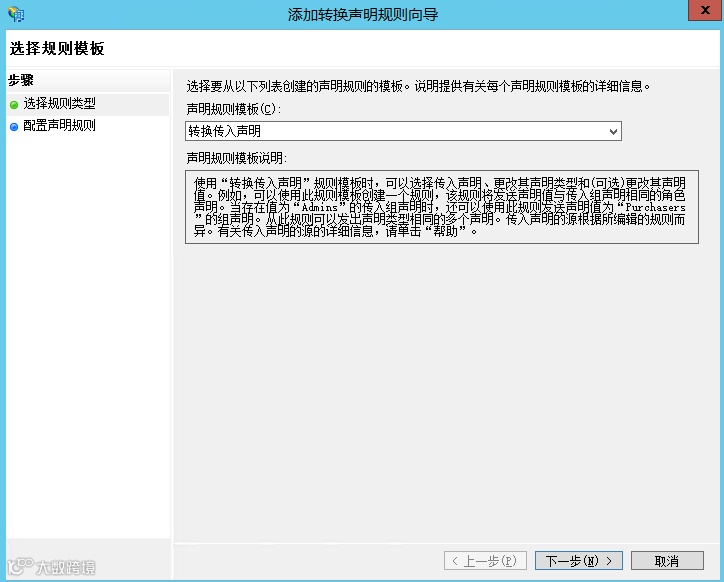The height and width of the screenshot is (582, 724).
Task: Click the 选择规则模板 heading
Action: click(x=57, y=48)
